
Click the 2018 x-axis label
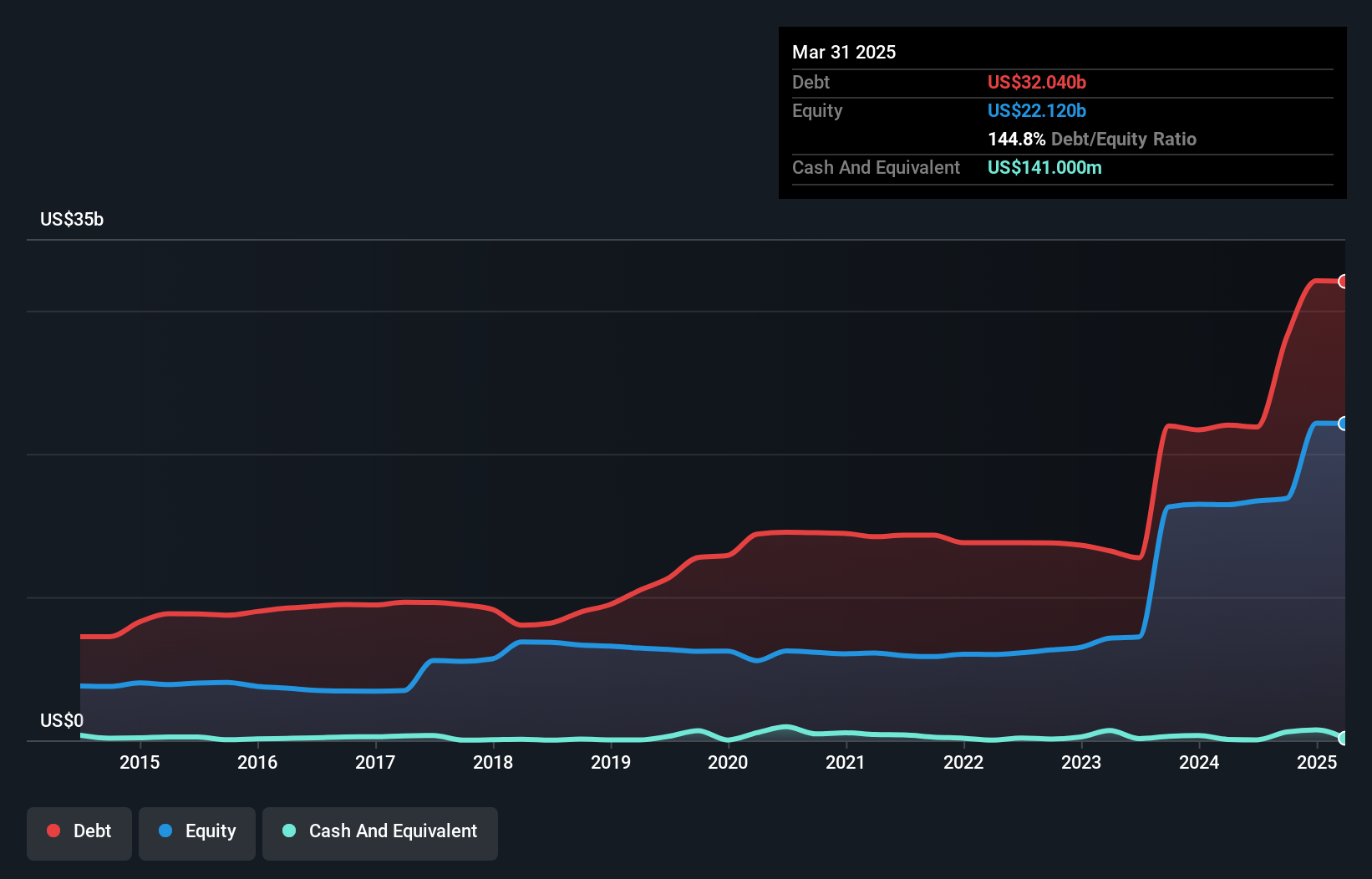[493, 762]
